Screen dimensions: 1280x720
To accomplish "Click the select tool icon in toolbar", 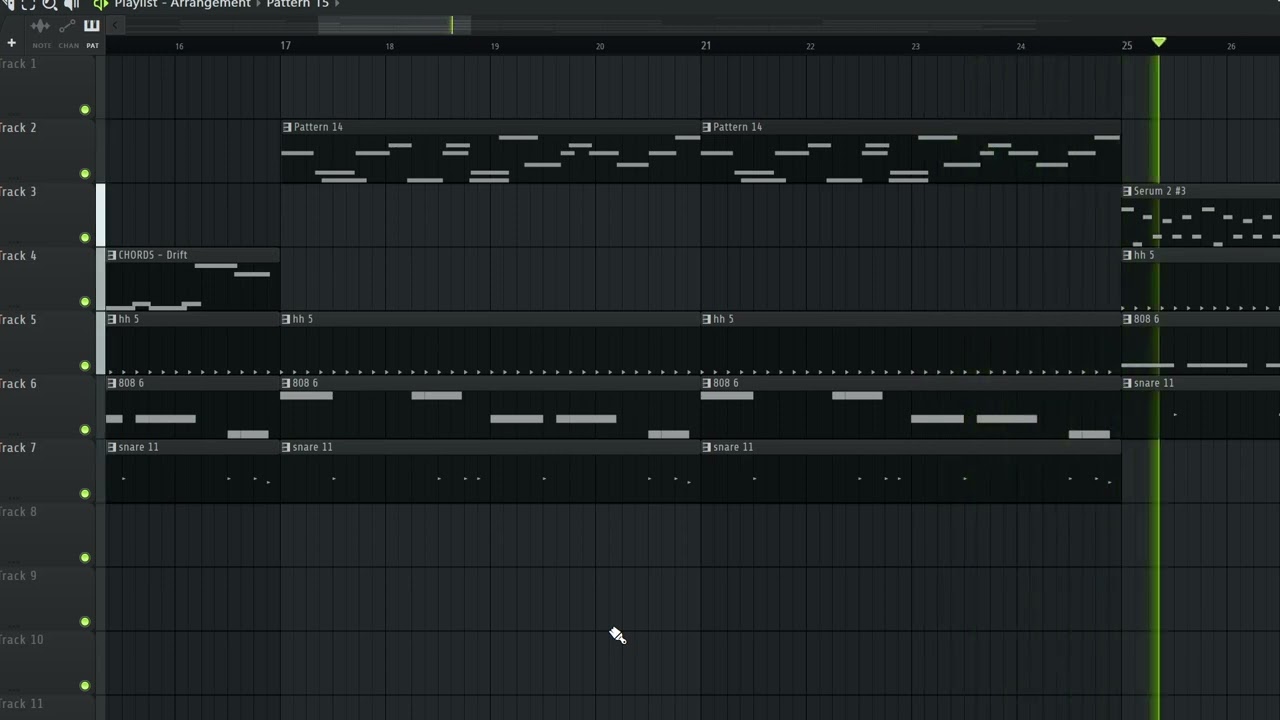I will click(x=27, y=4).
